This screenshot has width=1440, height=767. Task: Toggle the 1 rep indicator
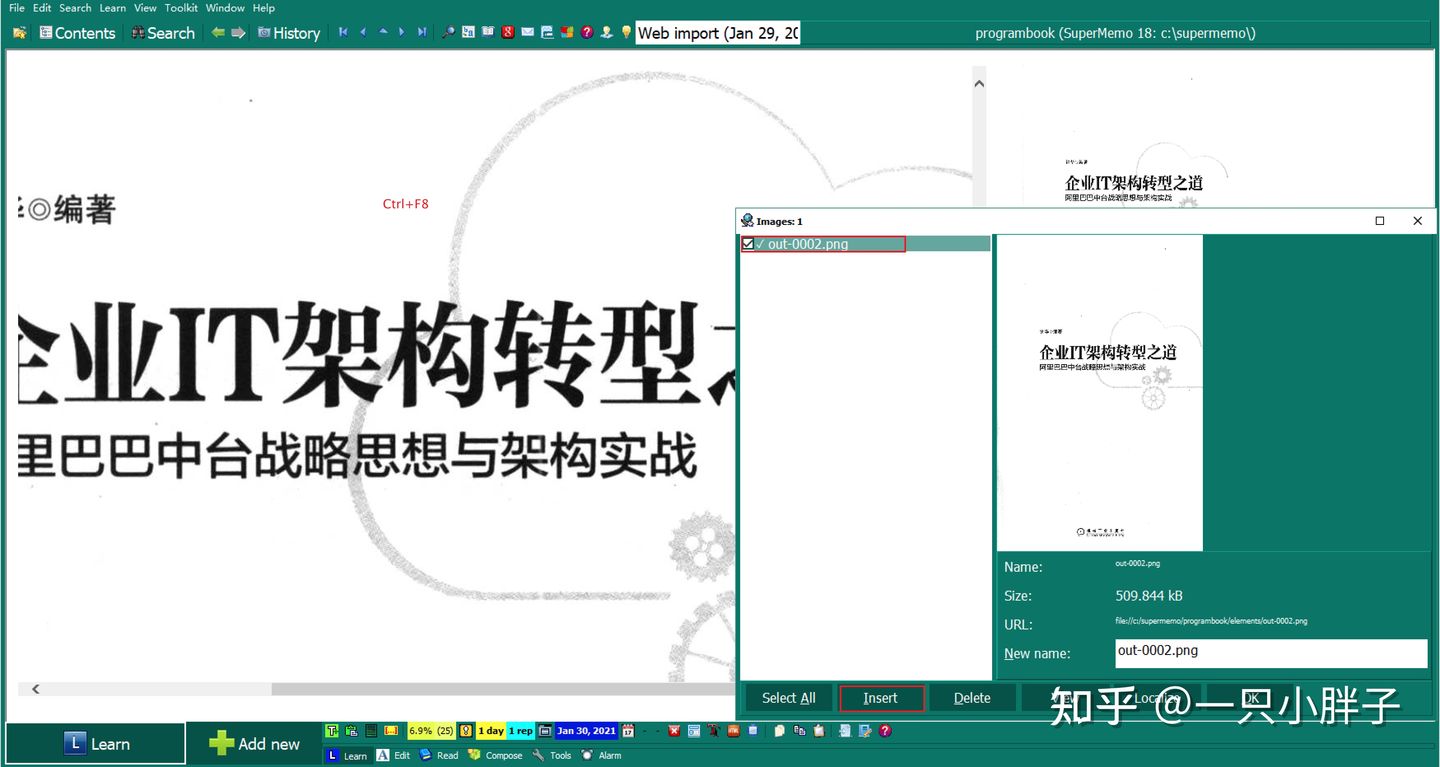519,731
